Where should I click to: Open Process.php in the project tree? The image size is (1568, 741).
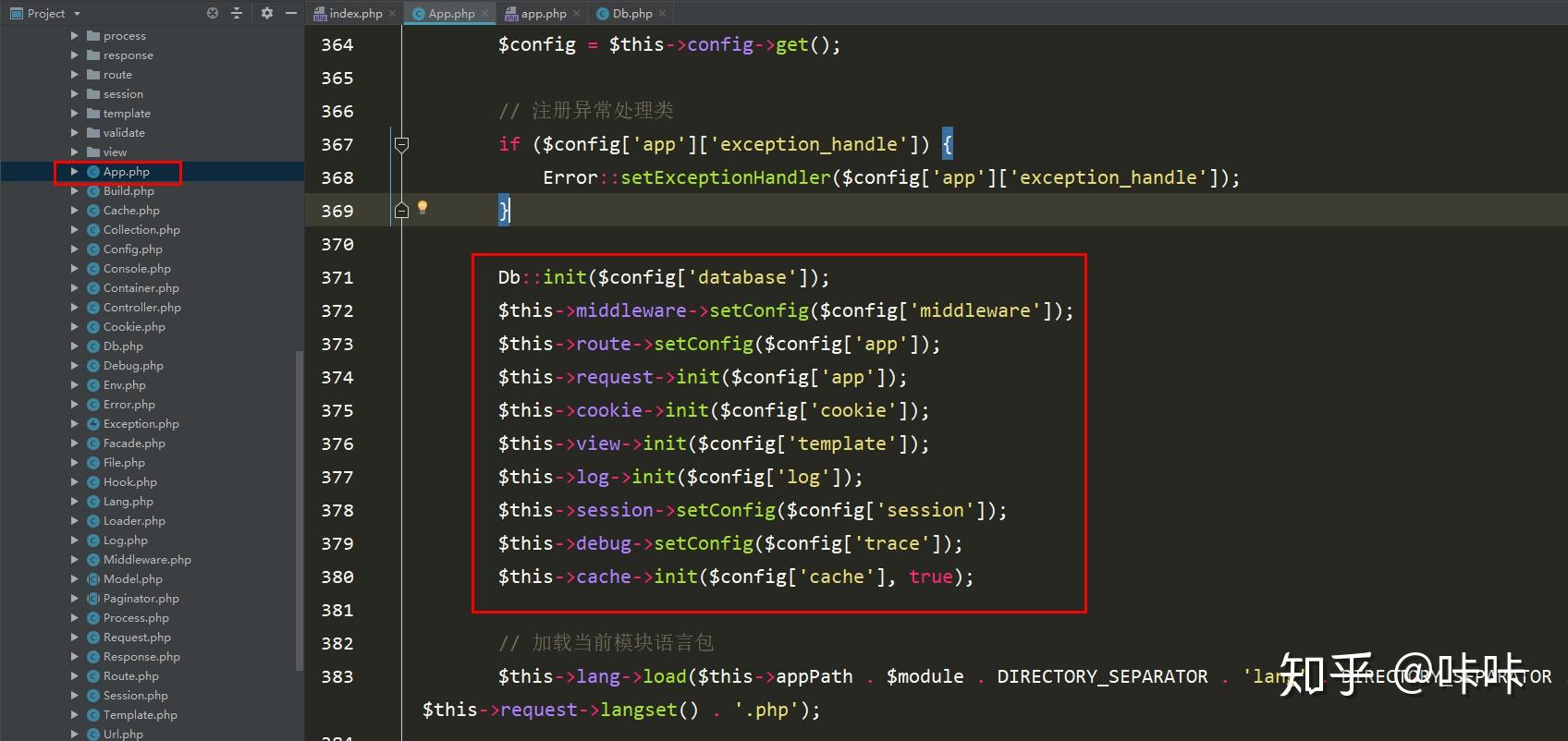point(136,618)
